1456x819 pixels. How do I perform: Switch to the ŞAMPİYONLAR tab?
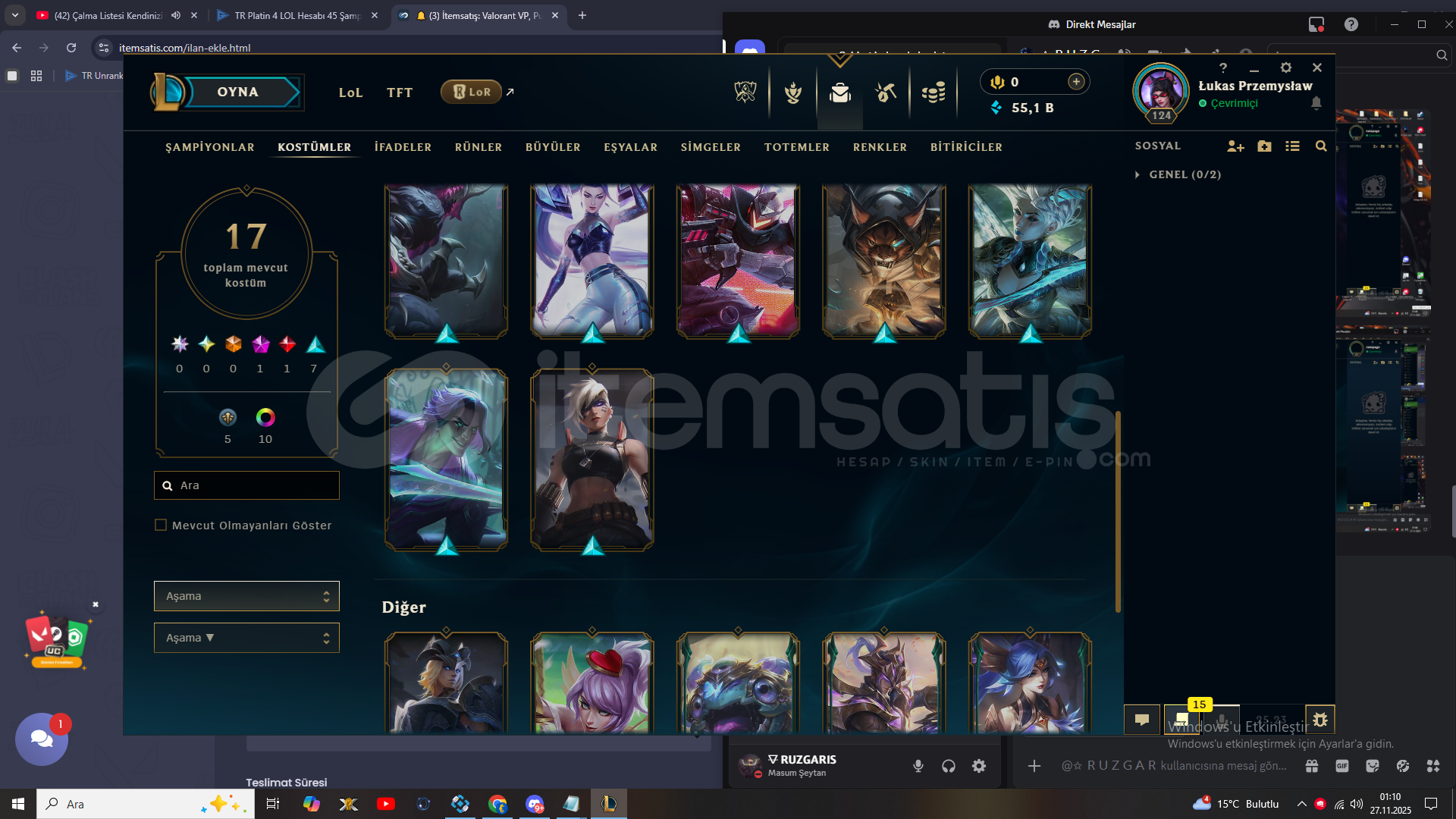coord(210,147)
